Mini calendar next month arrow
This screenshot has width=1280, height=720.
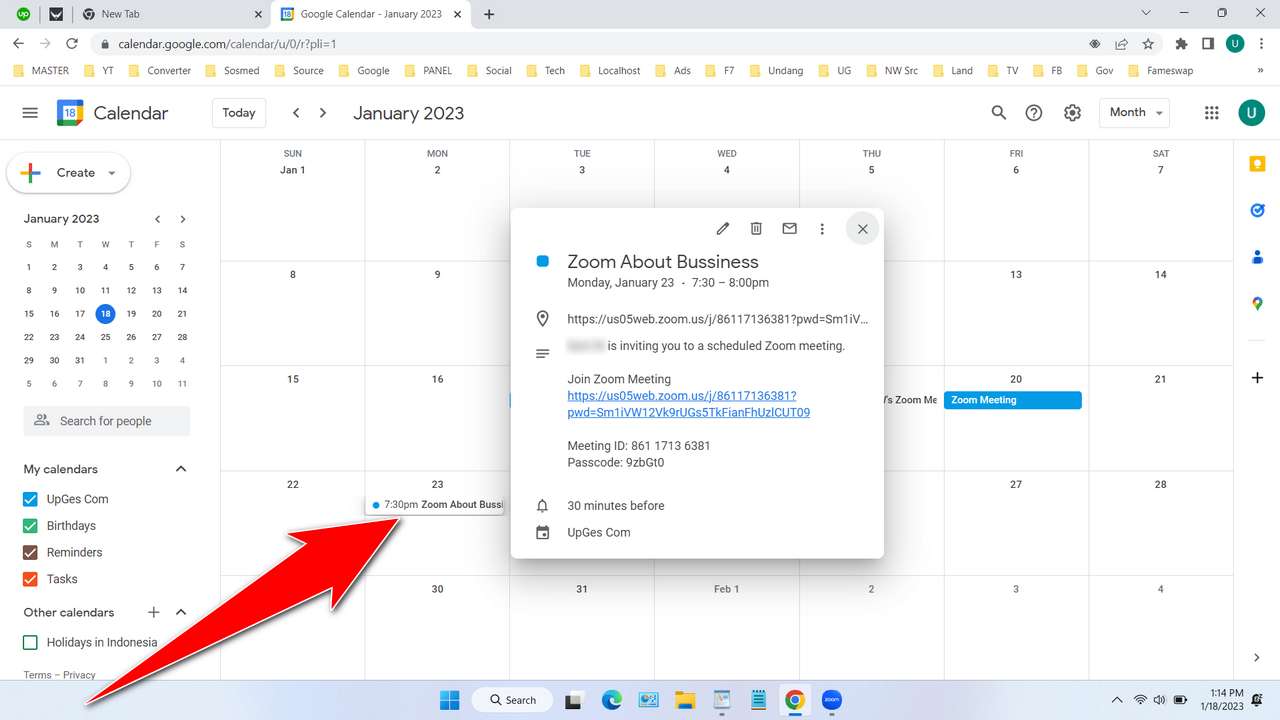click(182, 219)
